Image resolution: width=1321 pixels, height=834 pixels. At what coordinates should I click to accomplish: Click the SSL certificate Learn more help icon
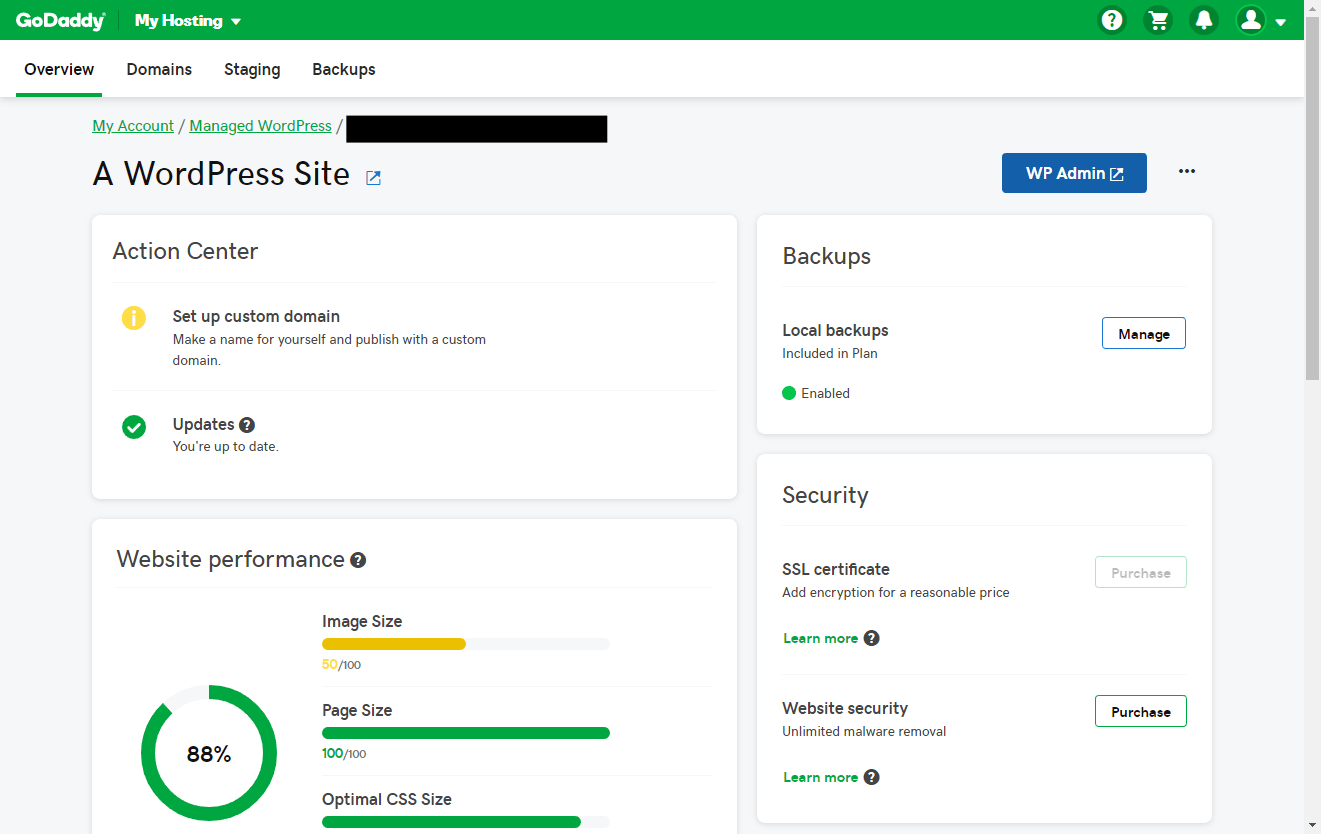click(871, 637)
